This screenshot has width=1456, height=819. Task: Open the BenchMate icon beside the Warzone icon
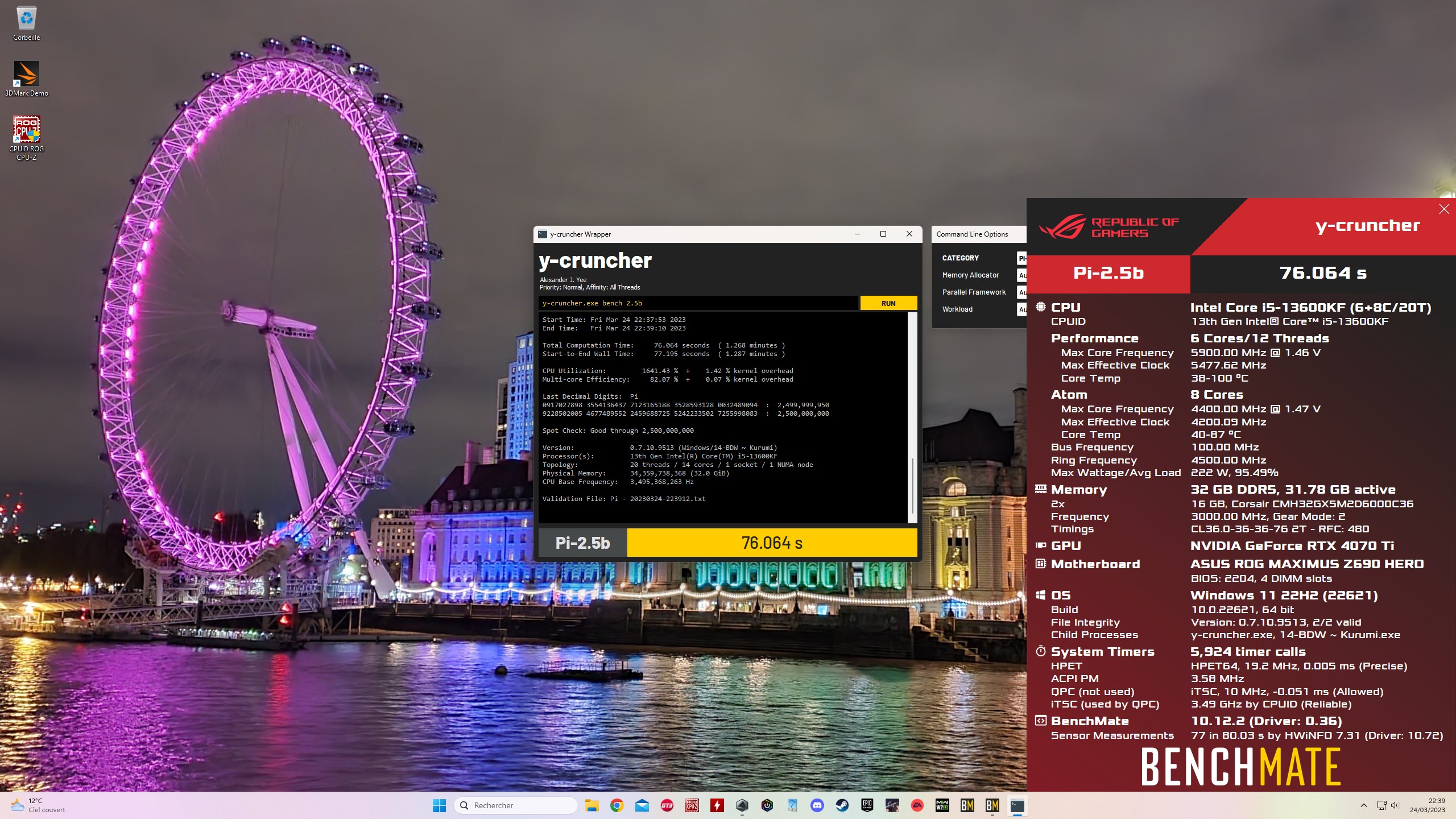tap(967, 805)
